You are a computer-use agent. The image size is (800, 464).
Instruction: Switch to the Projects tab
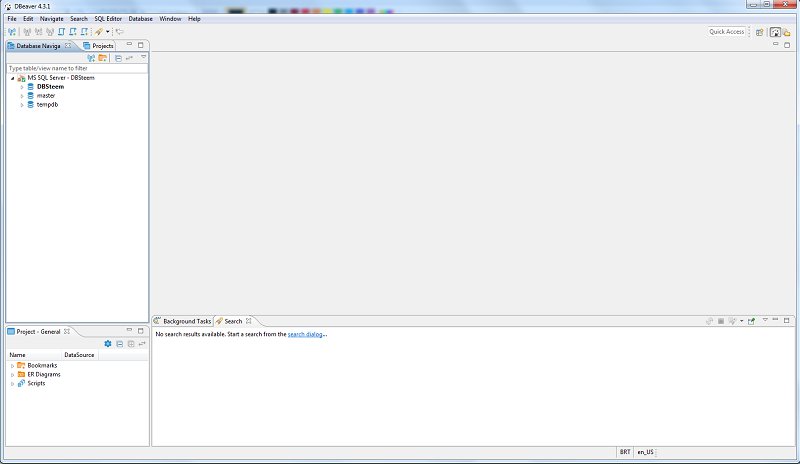click(x=98, y=45)
